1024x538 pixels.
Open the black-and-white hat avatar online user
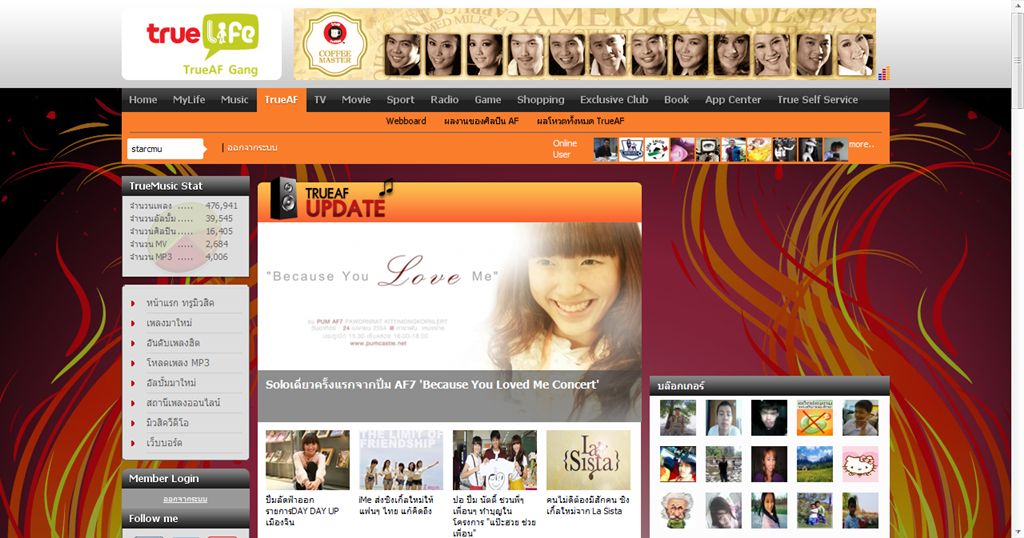[x=810, y=150]
